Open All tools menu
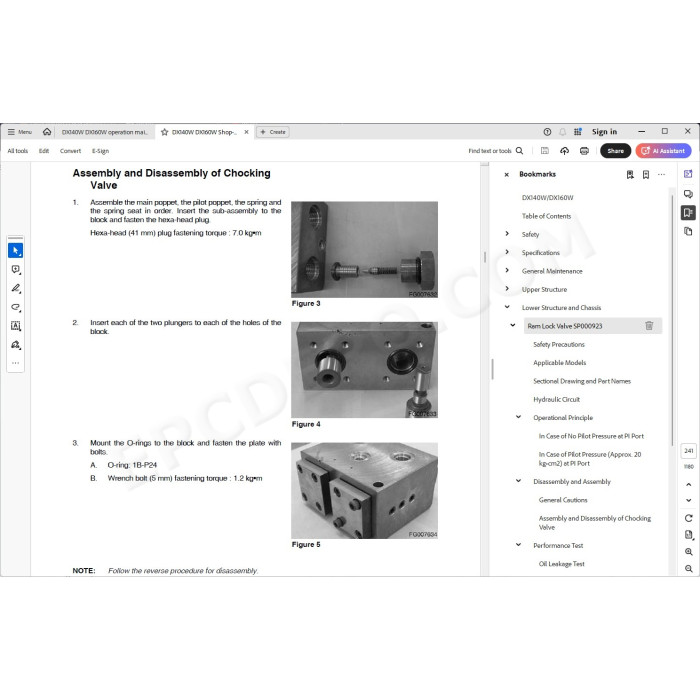Image resolution: width=700 pixels, height=700 pixels. pos(18,151)
